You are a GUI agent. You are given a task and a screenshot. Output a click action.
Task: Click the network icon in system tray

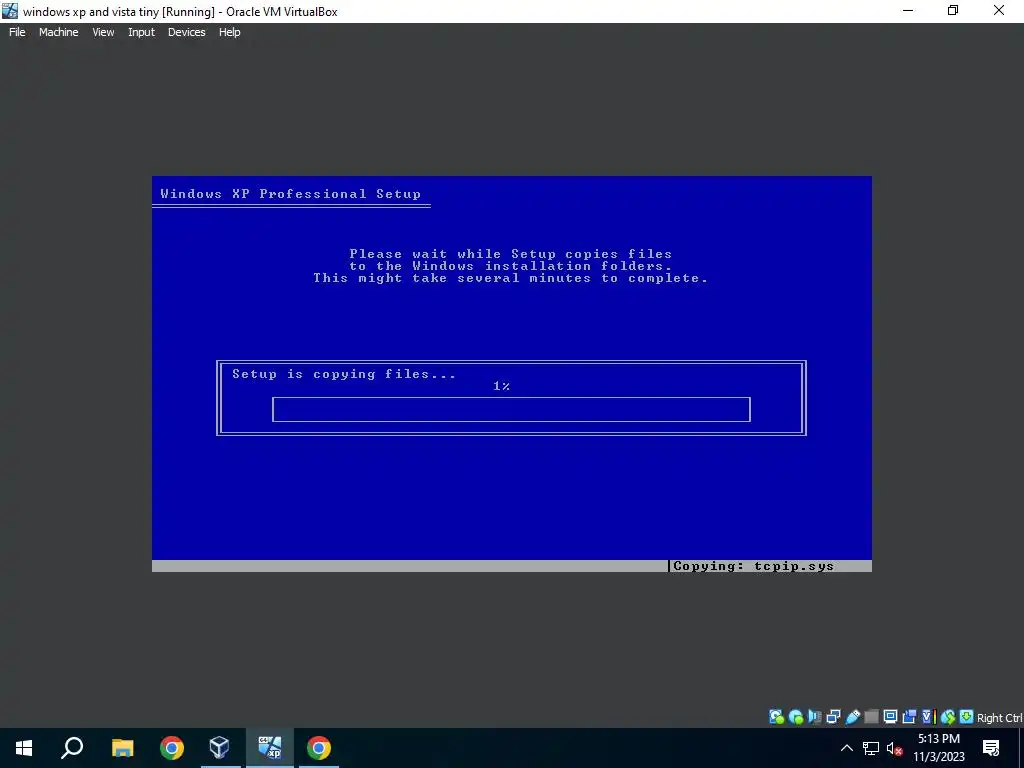[x=871, y=748]
